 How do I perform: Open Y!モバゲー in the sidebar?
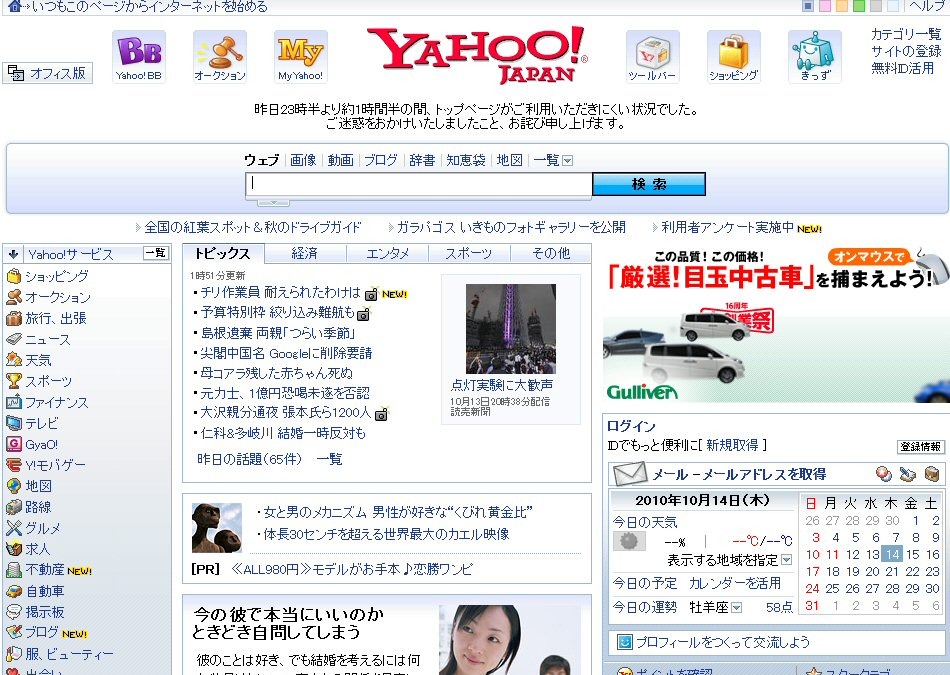[x=55, y=465]
